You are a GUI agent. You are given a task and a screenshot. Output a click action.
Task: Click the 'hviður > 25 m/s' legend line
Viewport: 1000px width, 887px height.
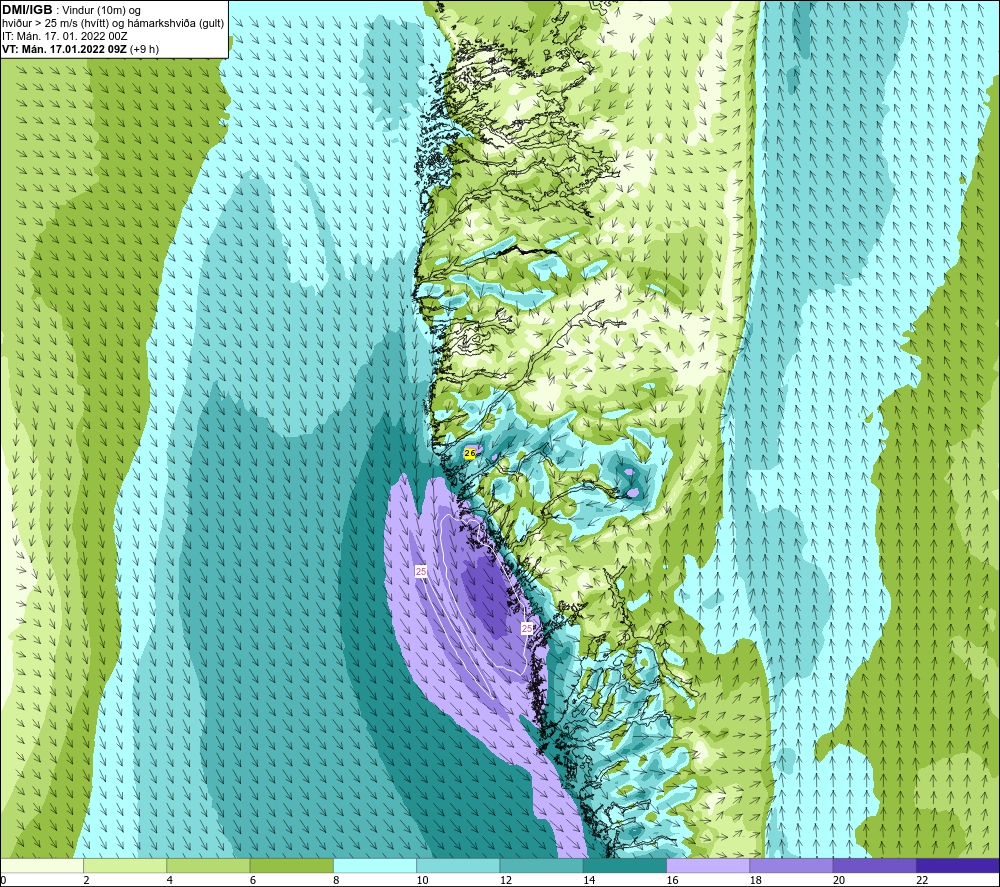(113, 24)
